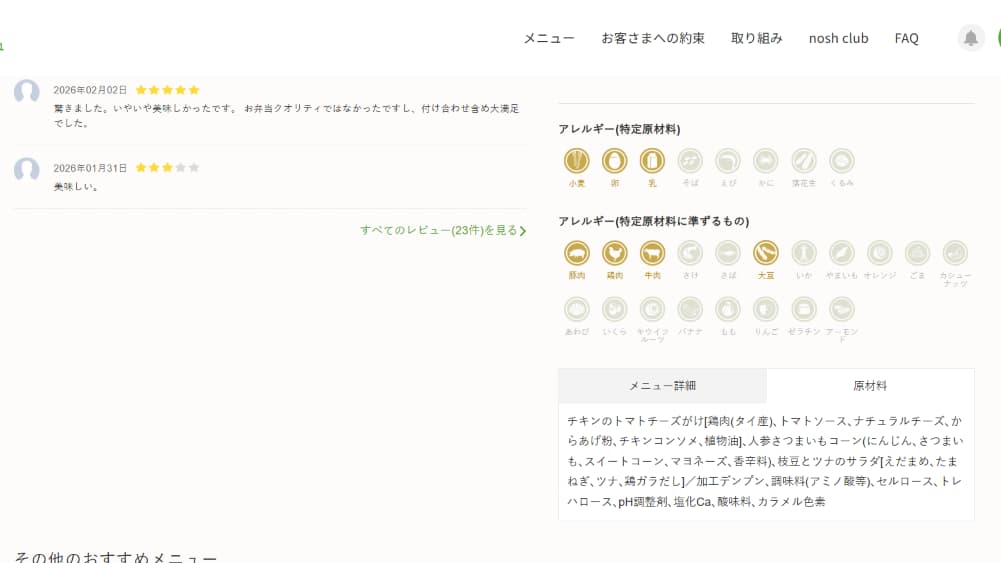Click the 小麦 (wheat) allergen icon
The image size is (1001, 563).
pos(576,161)
